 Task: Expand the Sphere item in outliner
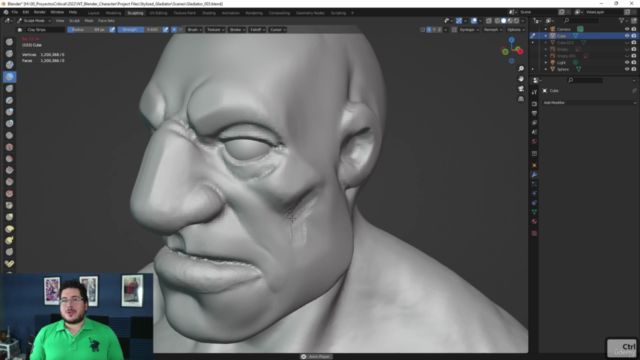point(546,69)
